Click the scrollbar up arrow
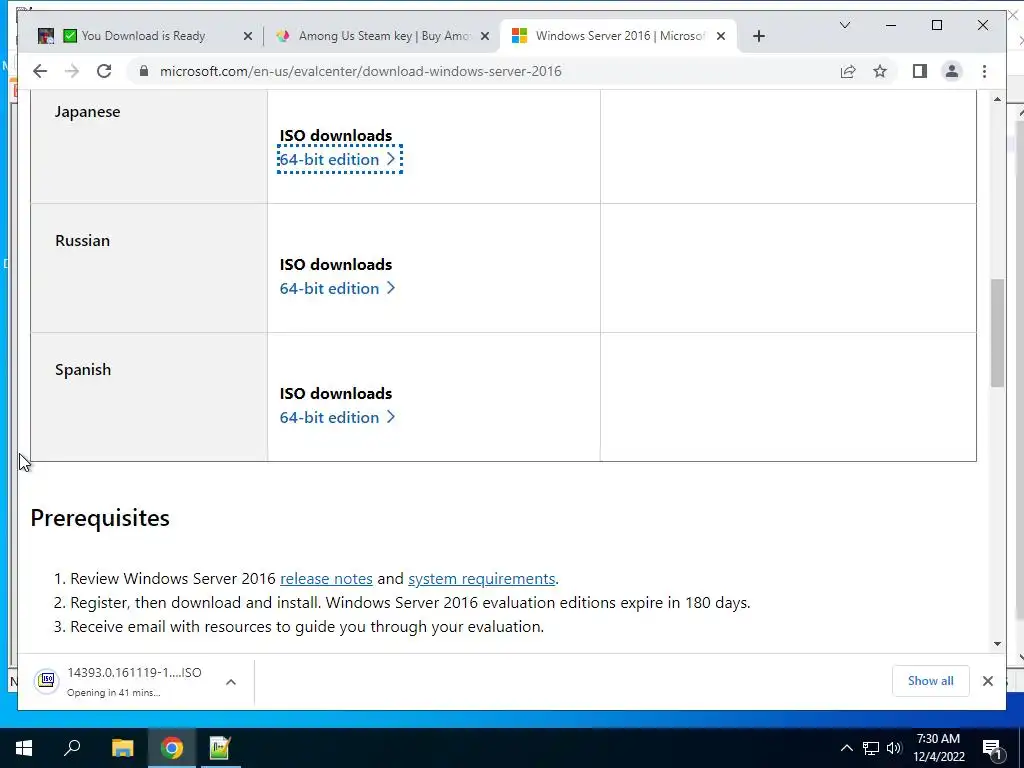 click(x=997, y=99)
